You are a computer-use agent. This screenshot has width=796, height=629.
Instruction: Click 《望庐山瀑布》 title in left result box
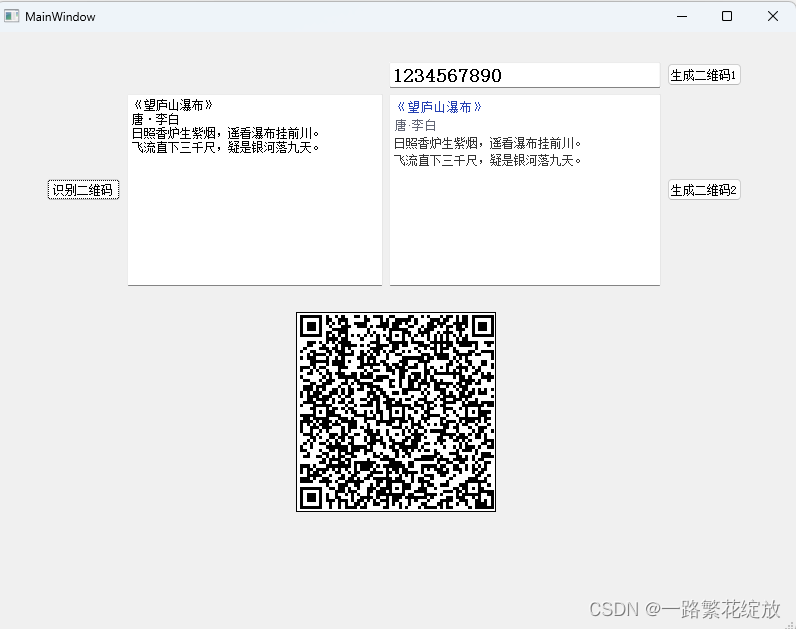173,105
